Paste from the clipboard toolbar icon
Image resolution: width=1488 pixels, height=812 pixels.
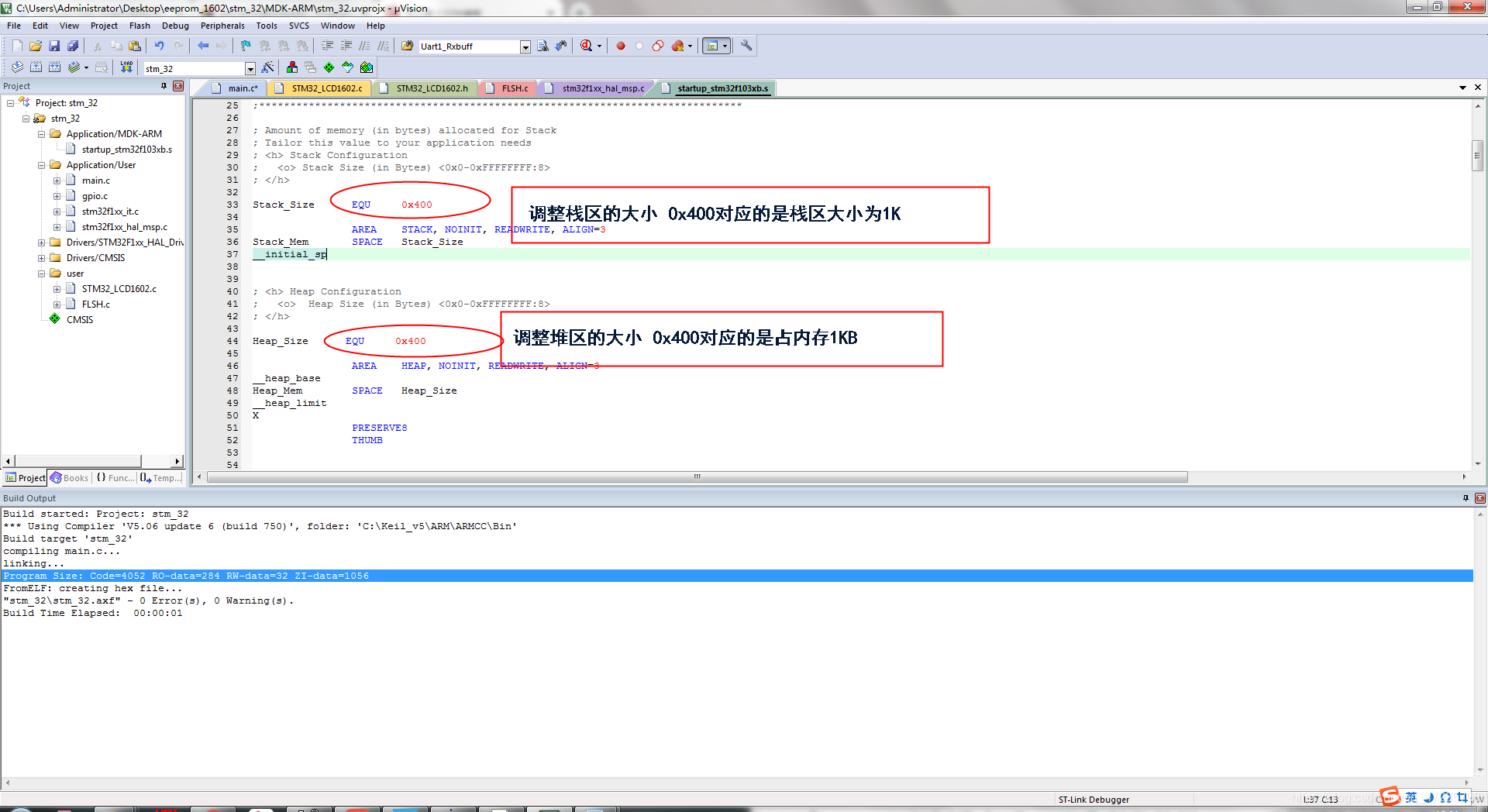pos(135,46)
